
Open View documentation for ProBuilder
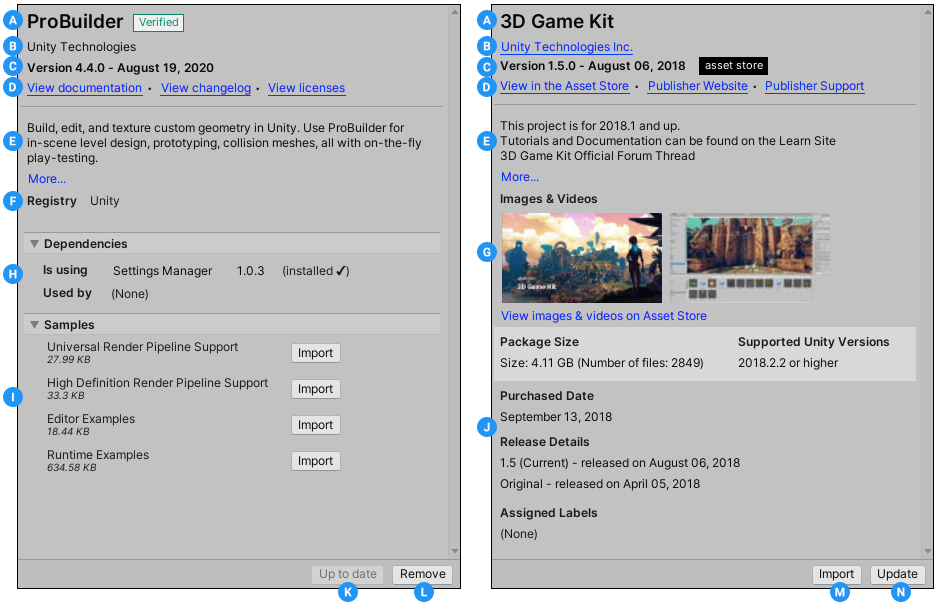[x=84, y=88]
